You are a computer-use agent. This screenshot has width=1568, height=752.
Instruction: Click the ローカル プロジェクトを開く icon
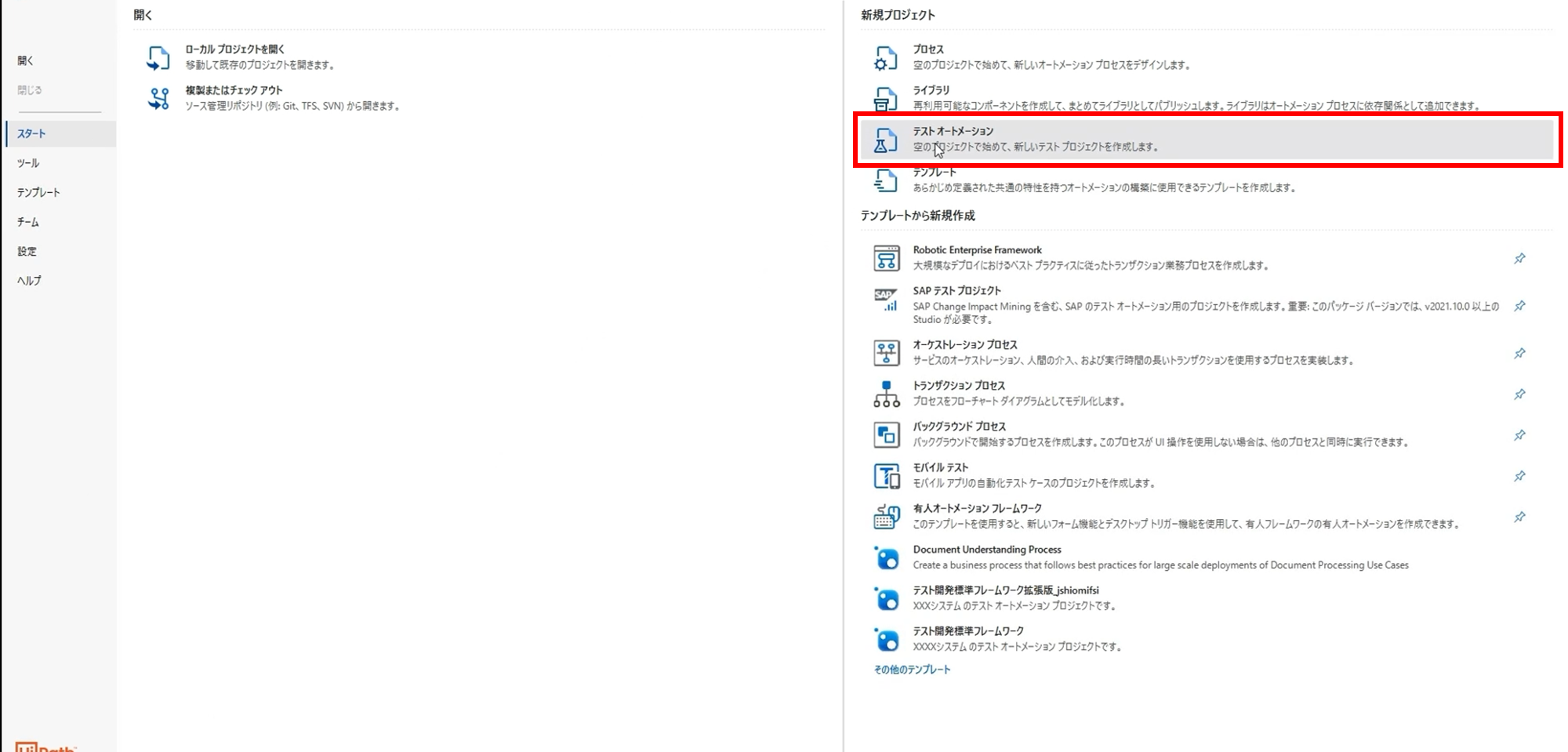(158, 57)
